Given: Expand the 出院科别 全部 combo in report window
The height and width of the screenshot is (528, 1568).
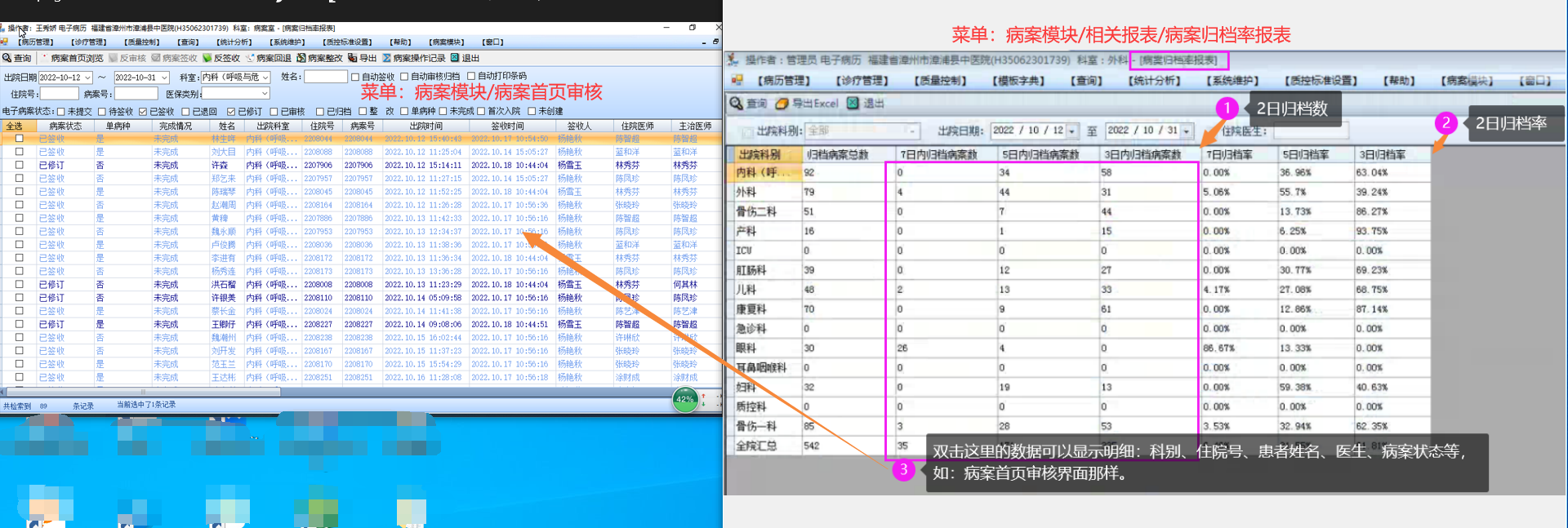Looking at the screenshot, I should pos(912,131).
